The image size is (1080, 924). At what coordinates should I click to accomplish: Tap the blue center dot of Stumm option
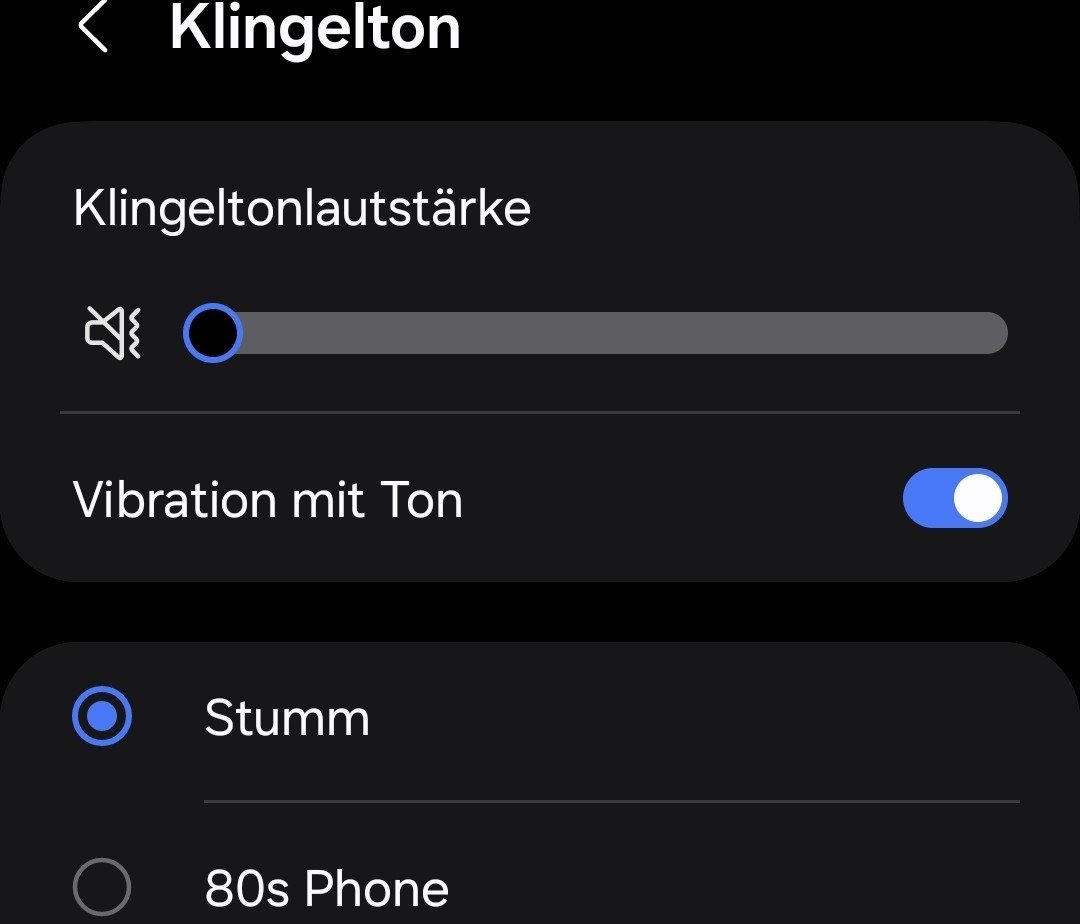coord(102,717)
